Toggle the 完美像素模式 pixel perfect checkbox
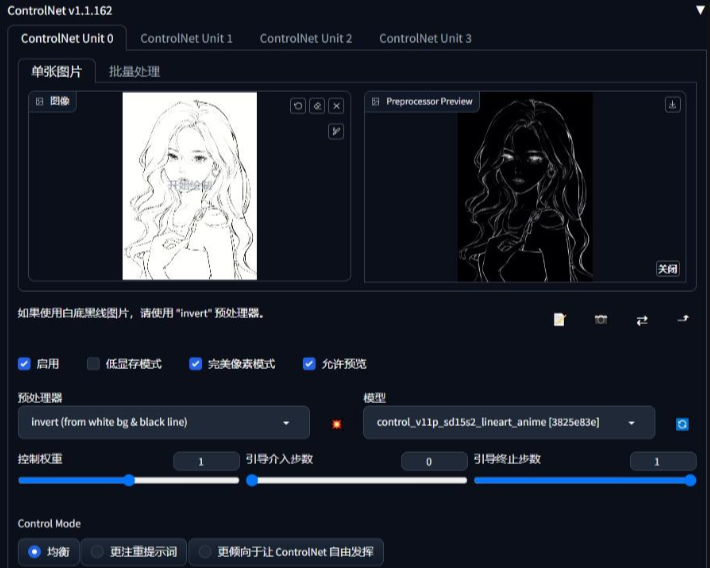 coord(195,364)
